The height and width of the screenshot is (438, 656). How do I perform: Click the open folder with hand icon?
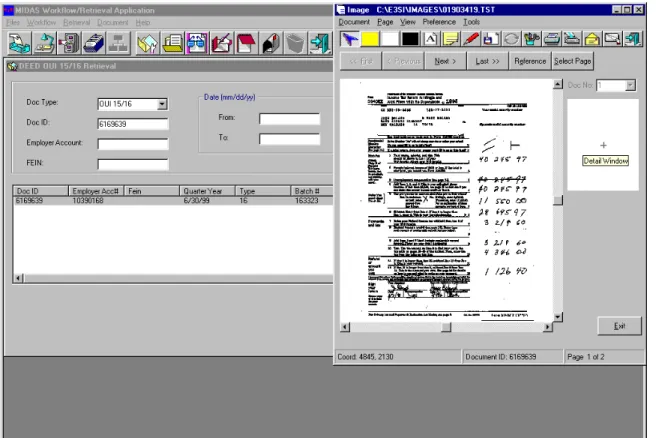tap(148, 44)
